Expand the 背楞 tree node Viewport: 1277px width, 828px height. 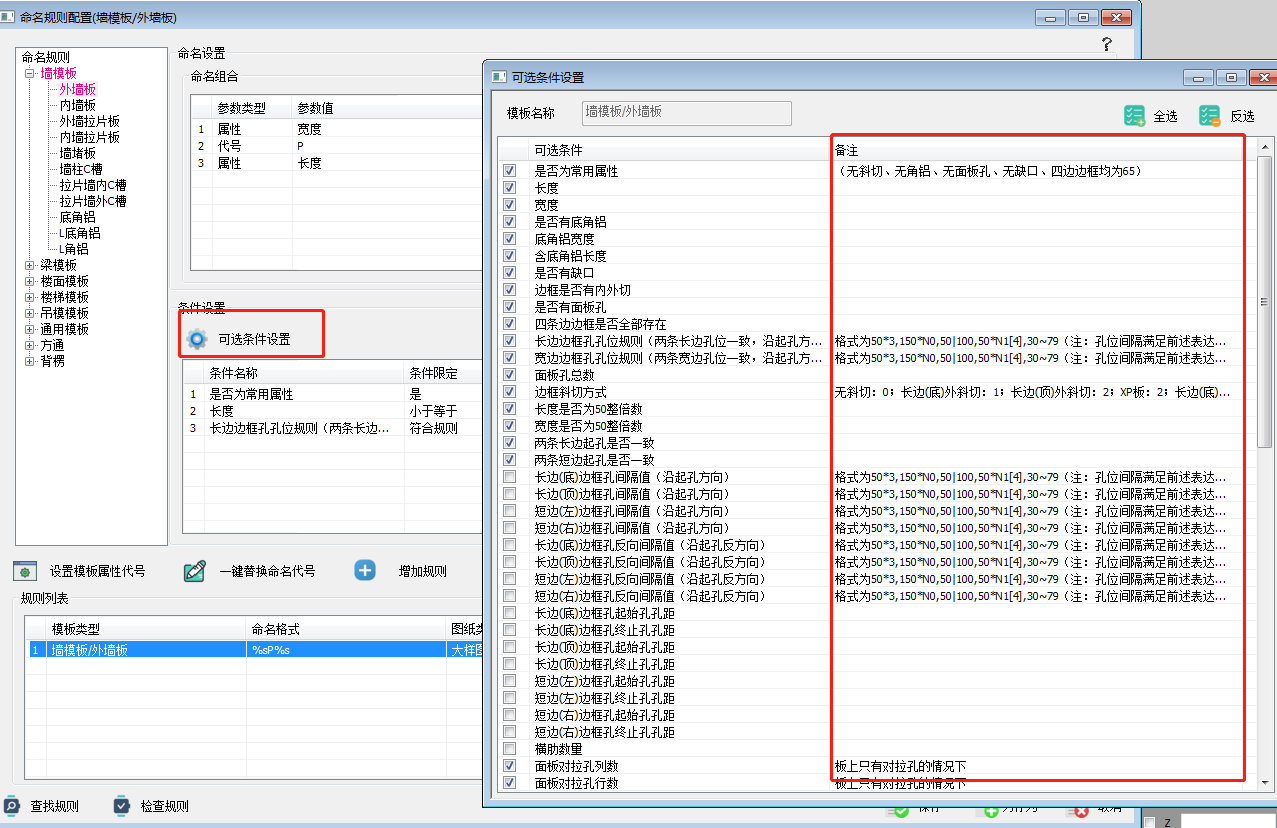coord(30,361)
